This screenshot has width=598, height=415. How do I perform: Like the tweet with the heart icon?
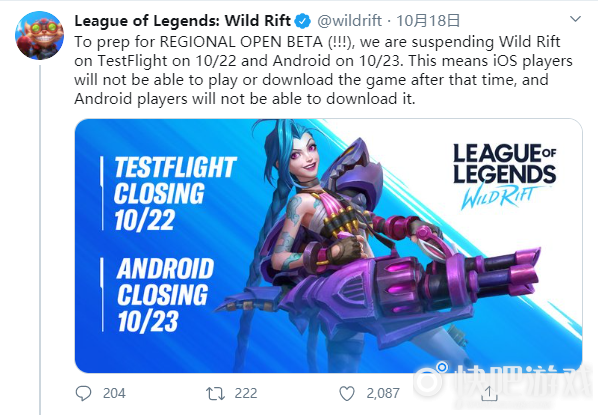click(x=347, y=393)
